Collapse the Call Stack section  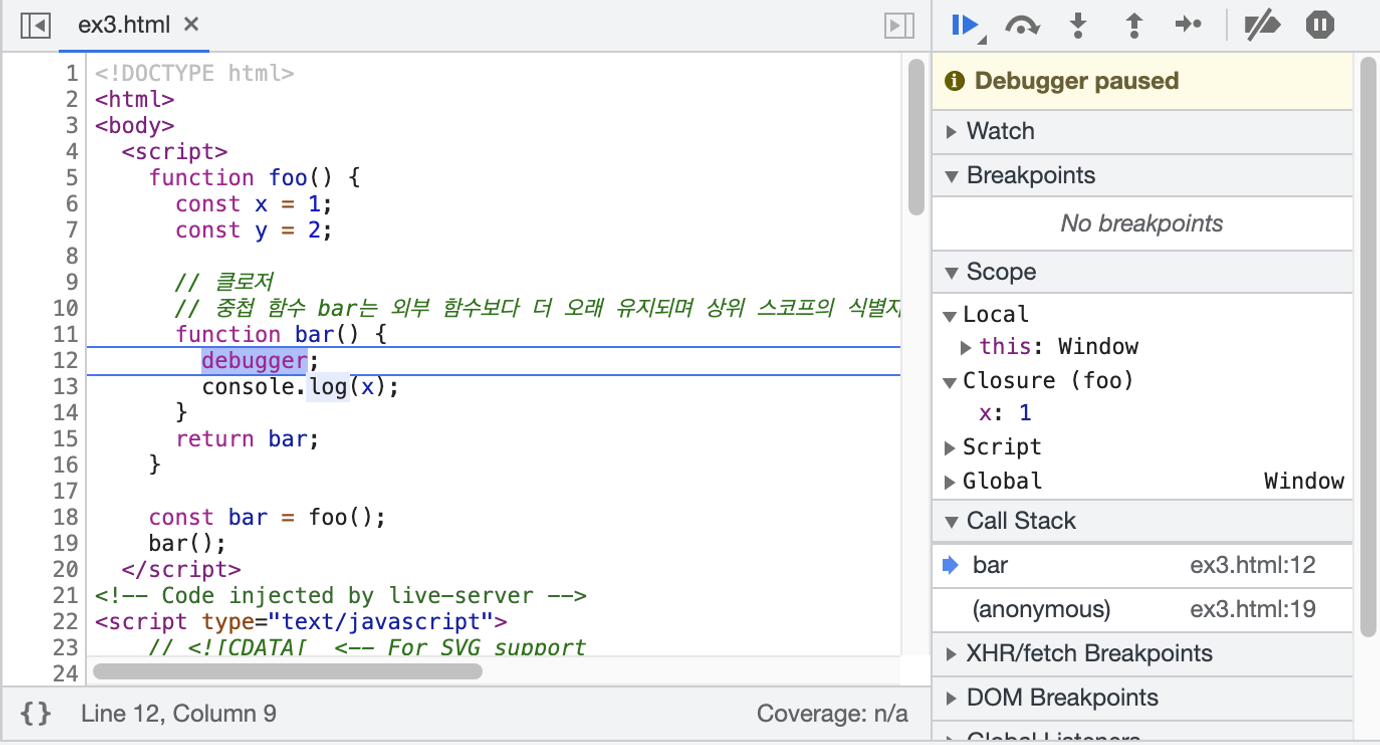[1142, 521]
